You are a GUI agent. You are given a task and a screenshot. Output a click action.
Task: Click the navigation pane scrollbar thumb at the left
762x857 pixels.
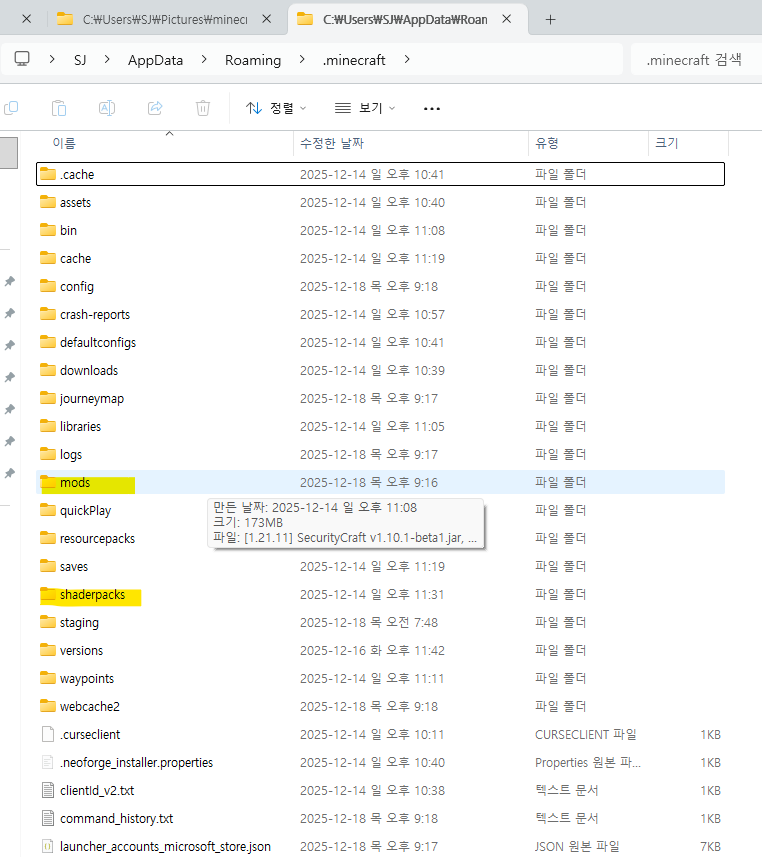pos(9,152)
